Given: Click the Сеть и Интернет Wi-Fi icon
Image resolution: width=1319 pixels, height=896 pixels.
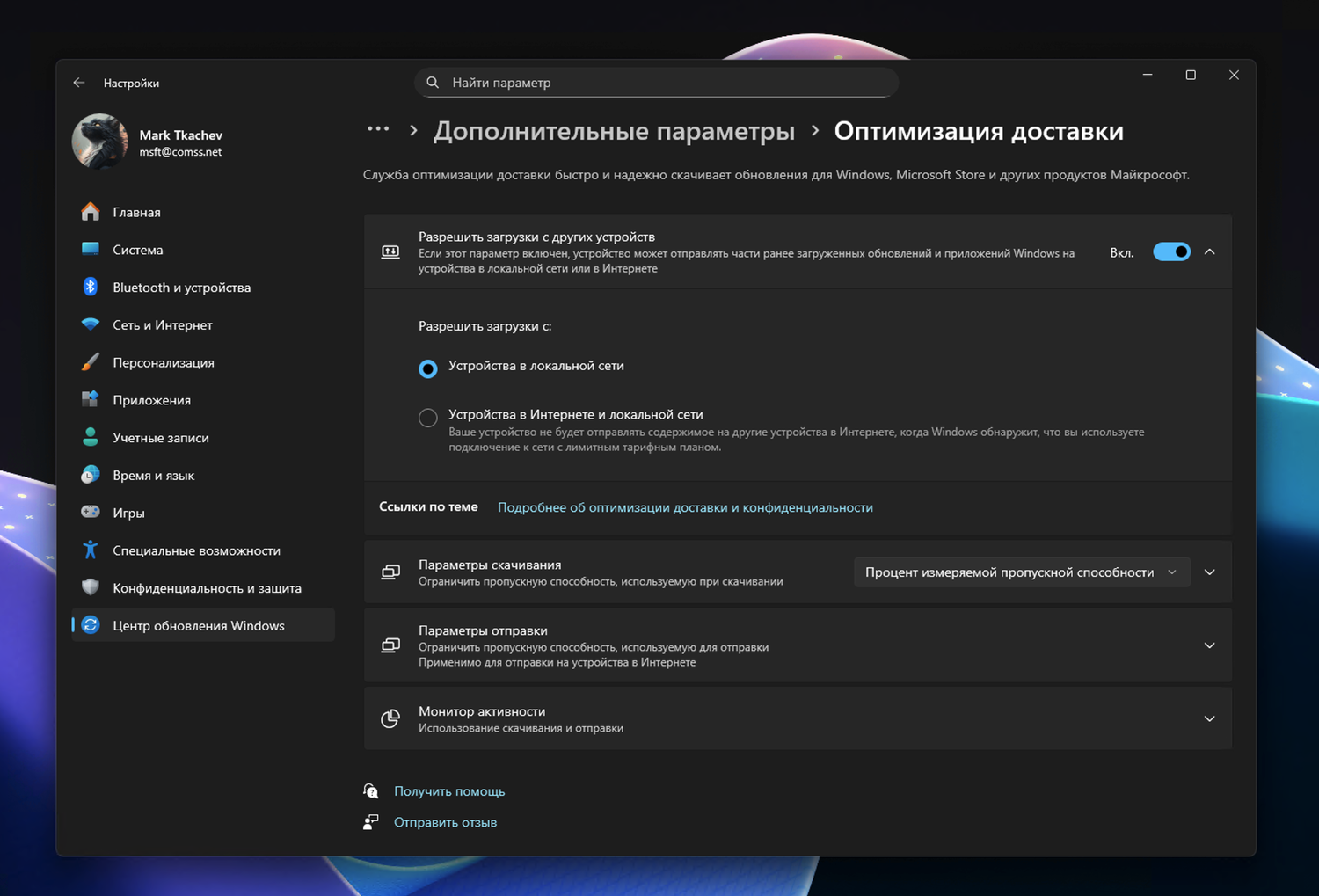Looking at the screenshot, I should coord(91,324).
